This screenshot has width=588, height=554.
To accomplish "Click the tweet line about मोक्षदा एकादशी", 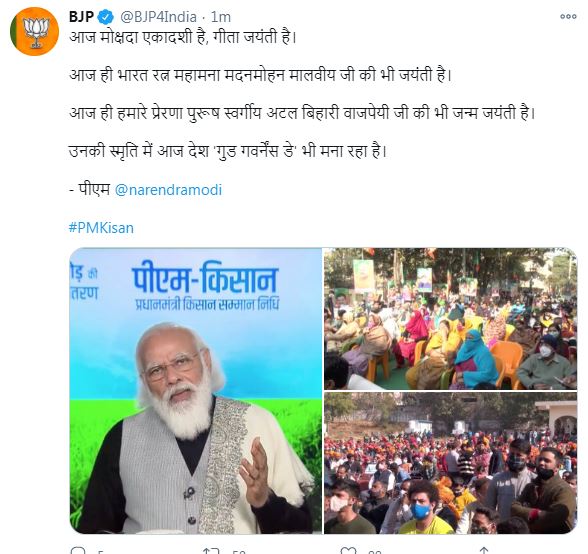I will [183, 37].
